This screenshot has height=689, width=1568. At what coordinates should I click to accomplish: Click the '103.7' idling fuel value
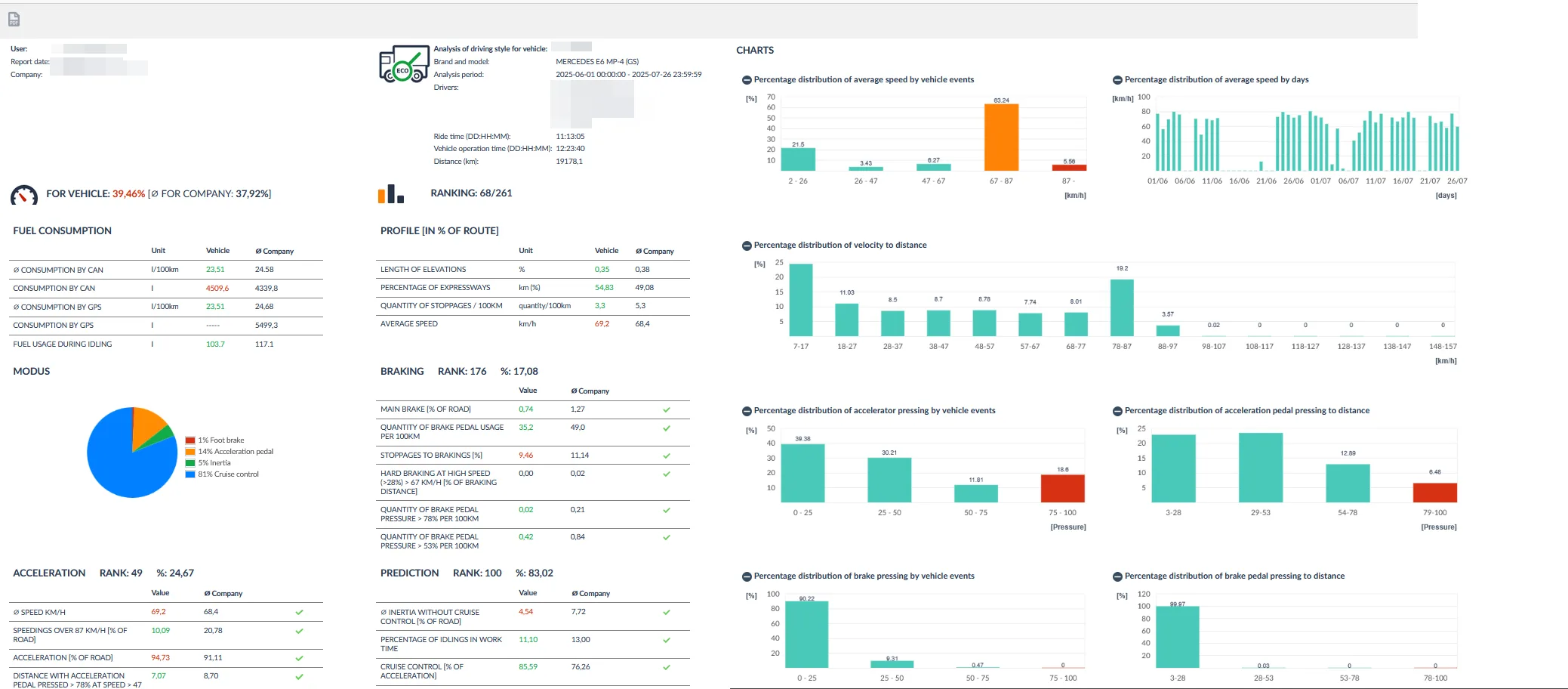(215, 344)
